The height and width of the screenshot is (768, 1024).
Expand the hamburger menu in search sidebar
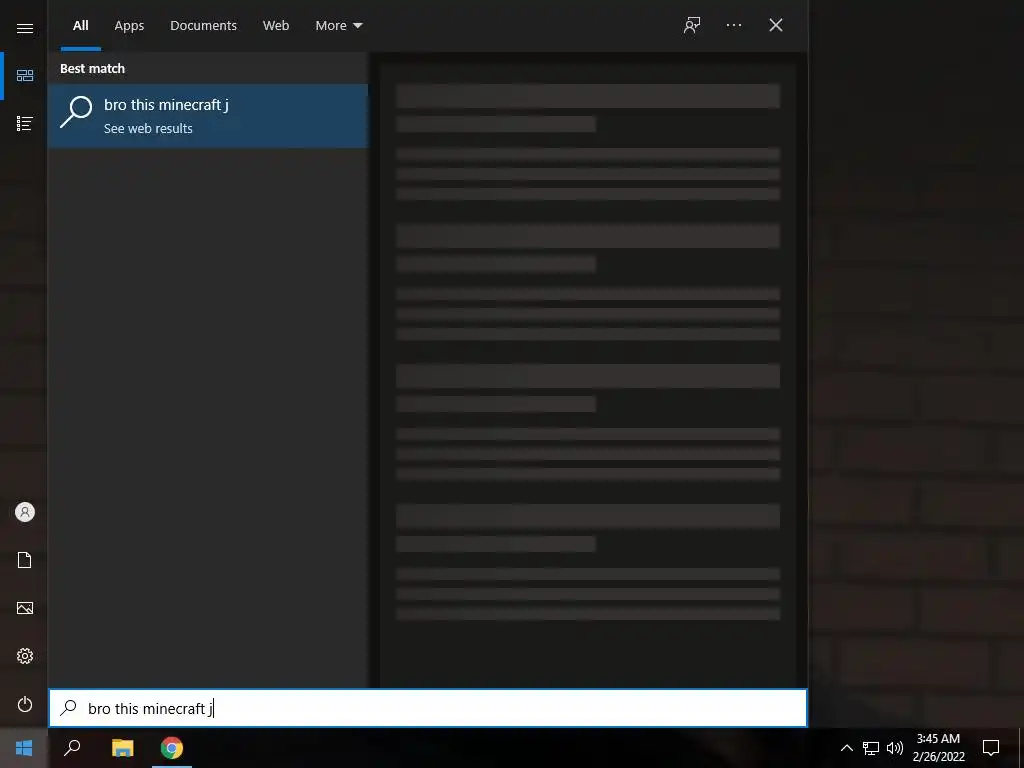[25, 28]
